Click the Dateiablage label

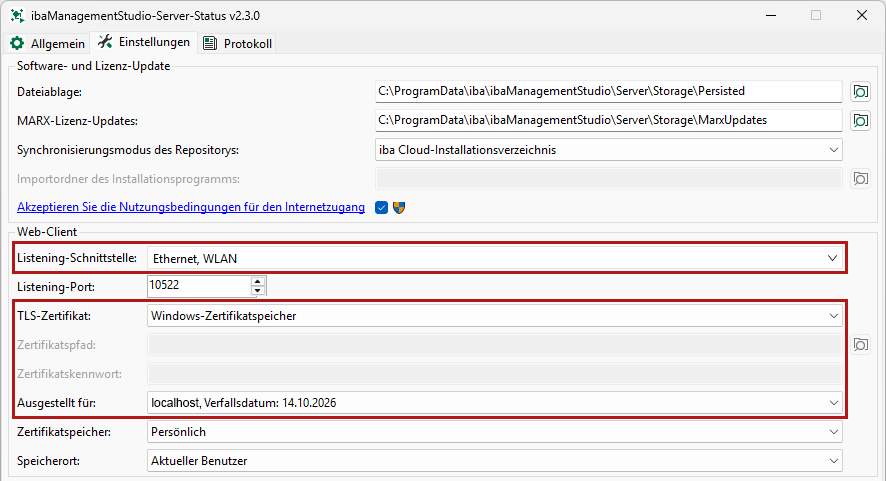click(x=49, y=92)
